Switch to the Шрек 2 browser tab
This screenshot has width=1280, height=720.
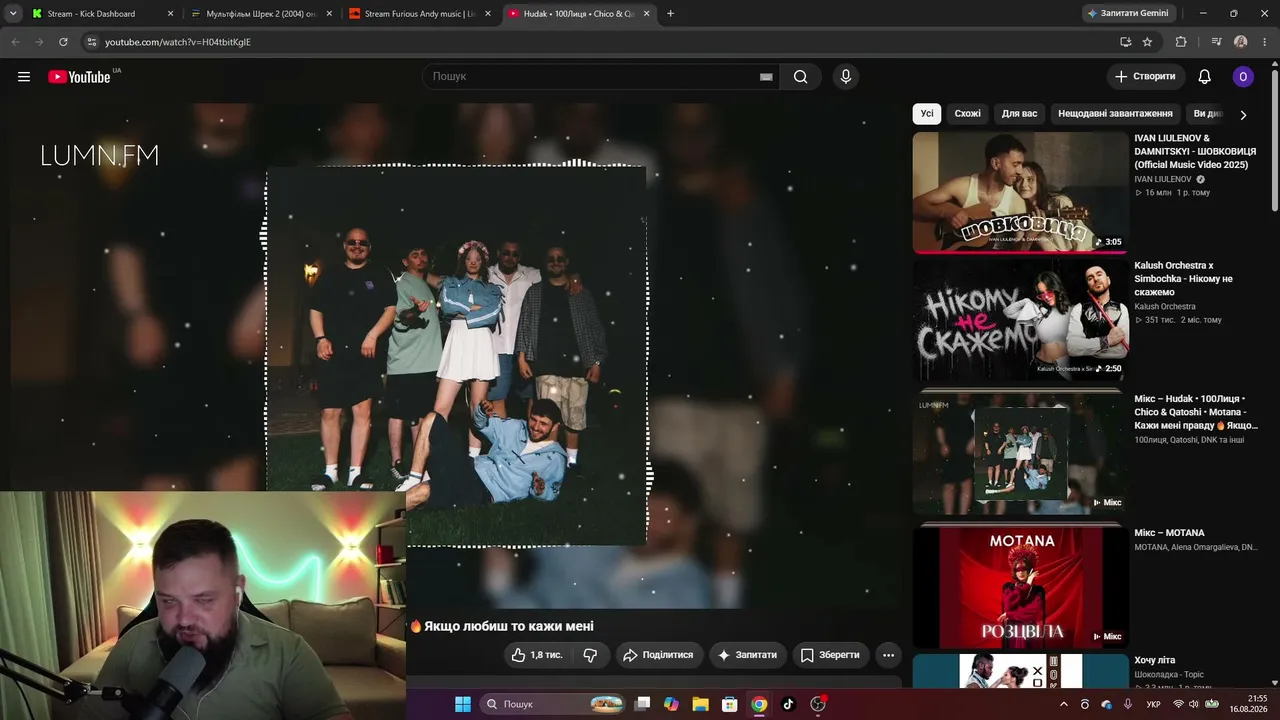coord(263,14)
